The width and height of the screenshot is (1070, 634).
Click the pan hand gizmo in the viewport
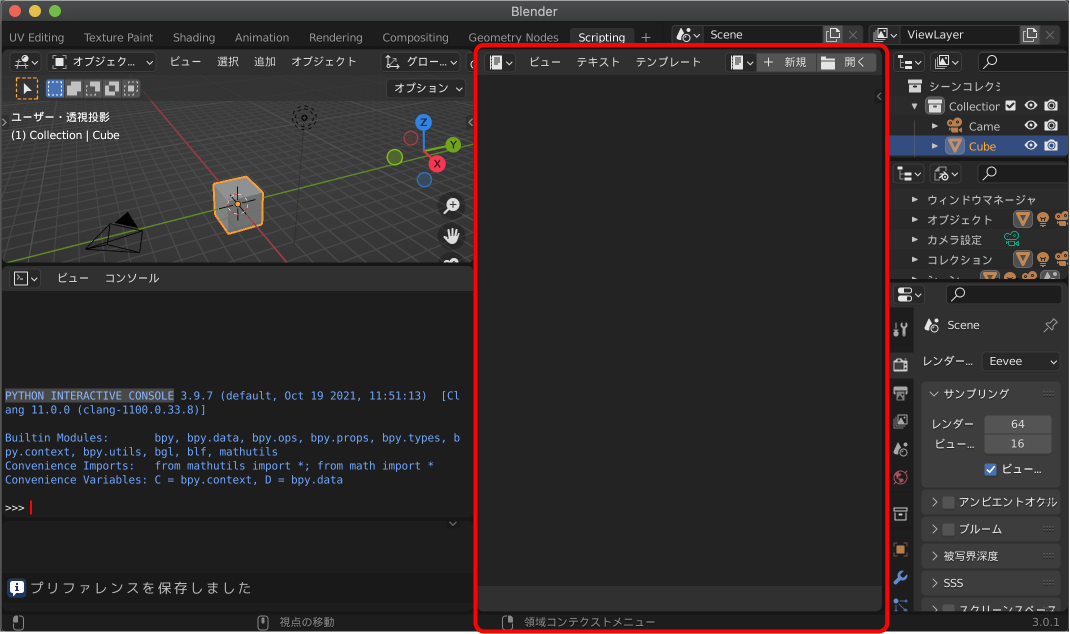pos(452,236)
